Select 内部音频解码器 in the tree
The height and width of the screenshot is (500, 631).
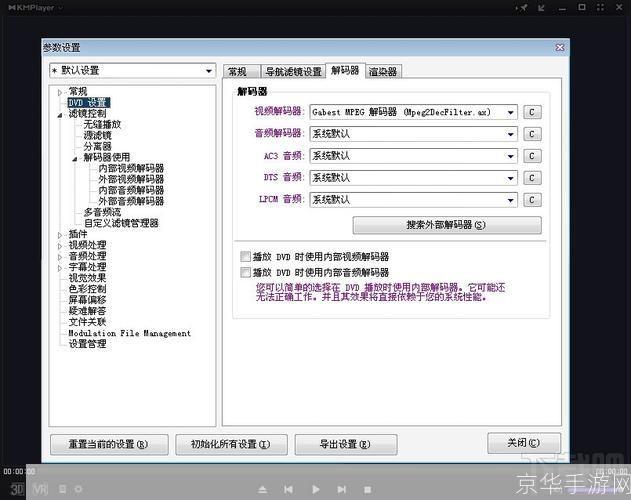tap(131, 190)
